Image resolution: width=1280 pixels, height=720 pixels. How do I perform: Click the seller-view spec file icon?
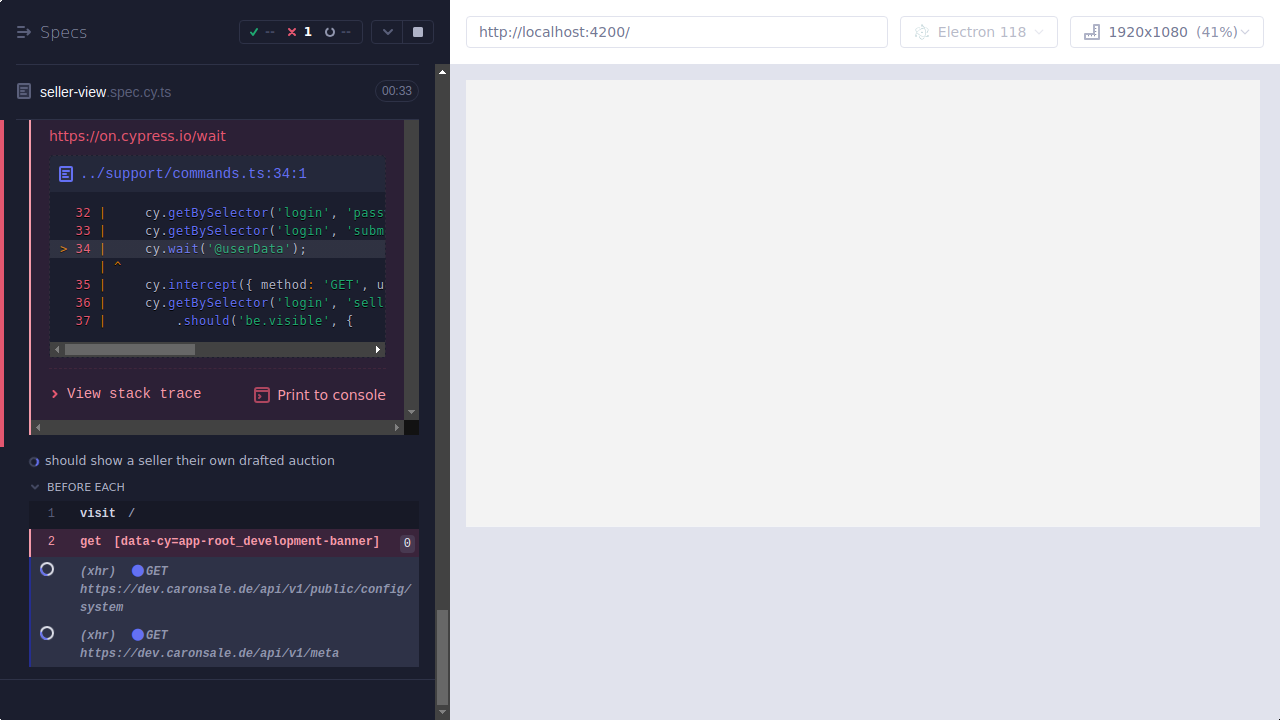(x=23, y=91)
